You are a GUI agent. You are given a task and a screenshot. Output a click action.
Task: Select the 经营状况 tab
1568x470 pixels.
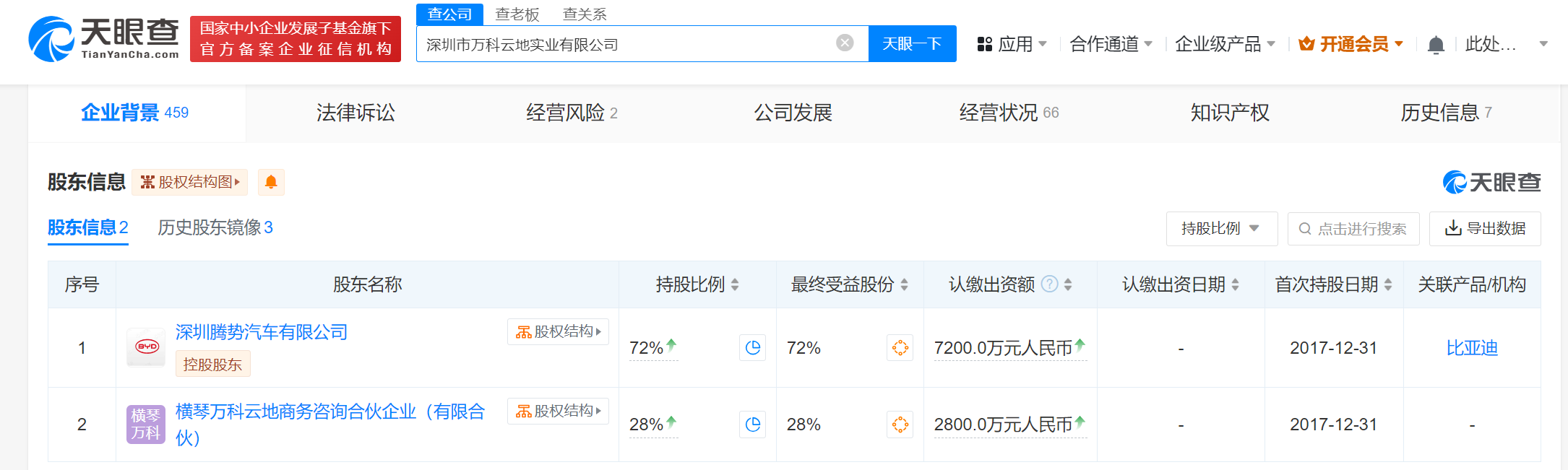(x=1009, y=113)
